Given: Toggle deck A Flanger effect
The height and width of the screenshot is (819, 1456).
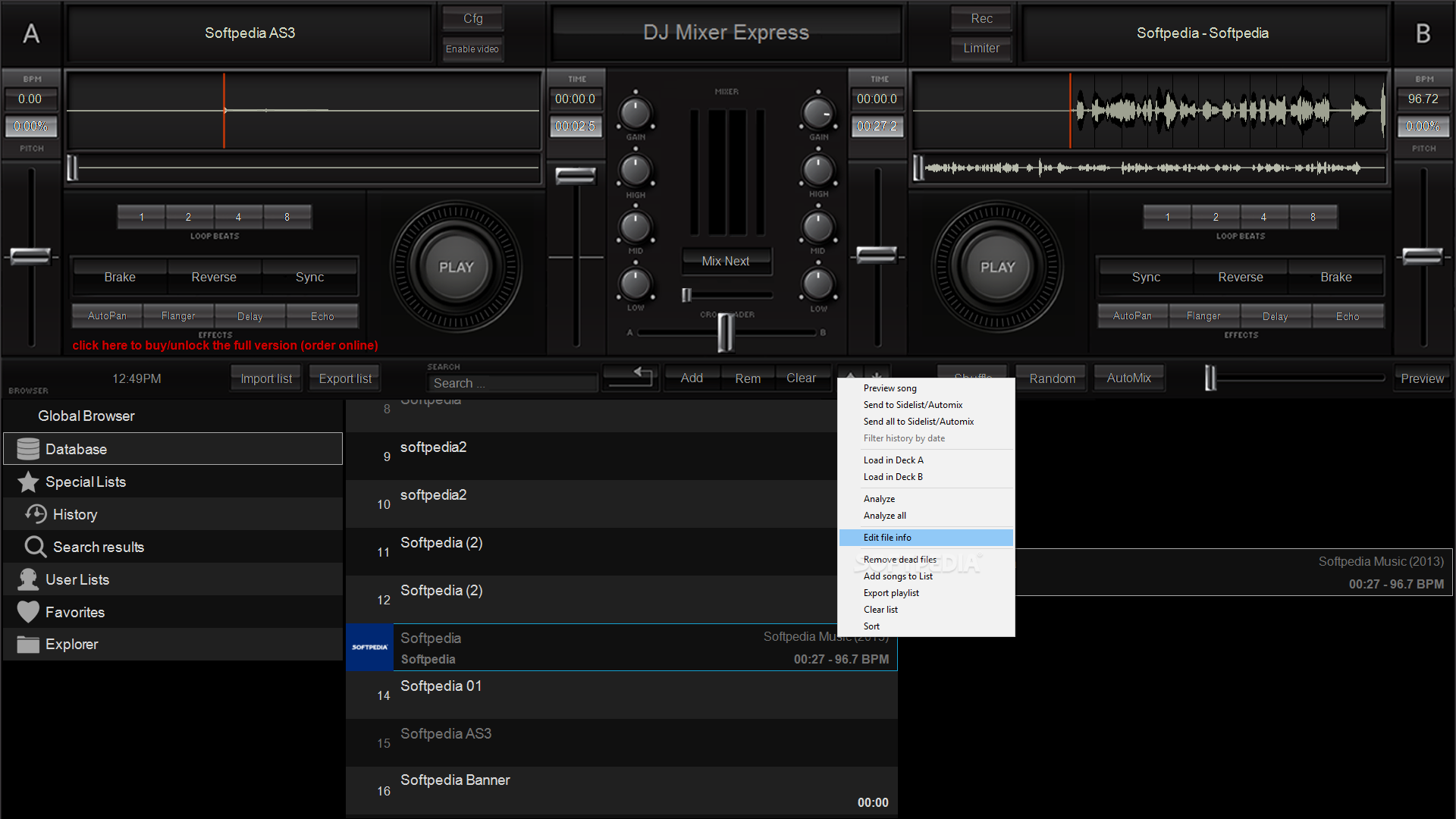Looking at the screenshot, I should pos(178,315).
